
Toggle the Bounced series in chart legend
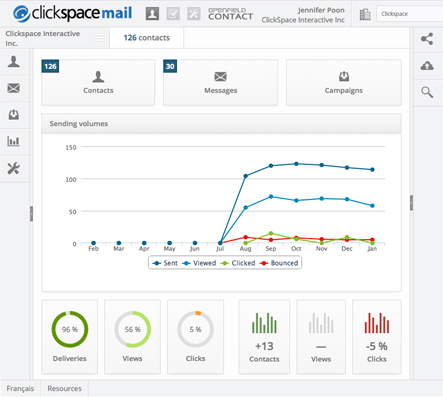click(279, 263)
